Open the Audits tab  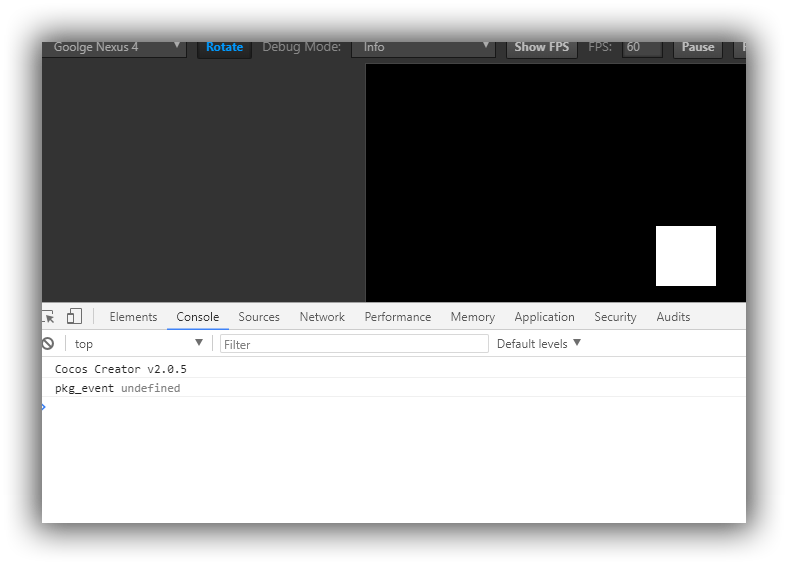coord(673,317)
